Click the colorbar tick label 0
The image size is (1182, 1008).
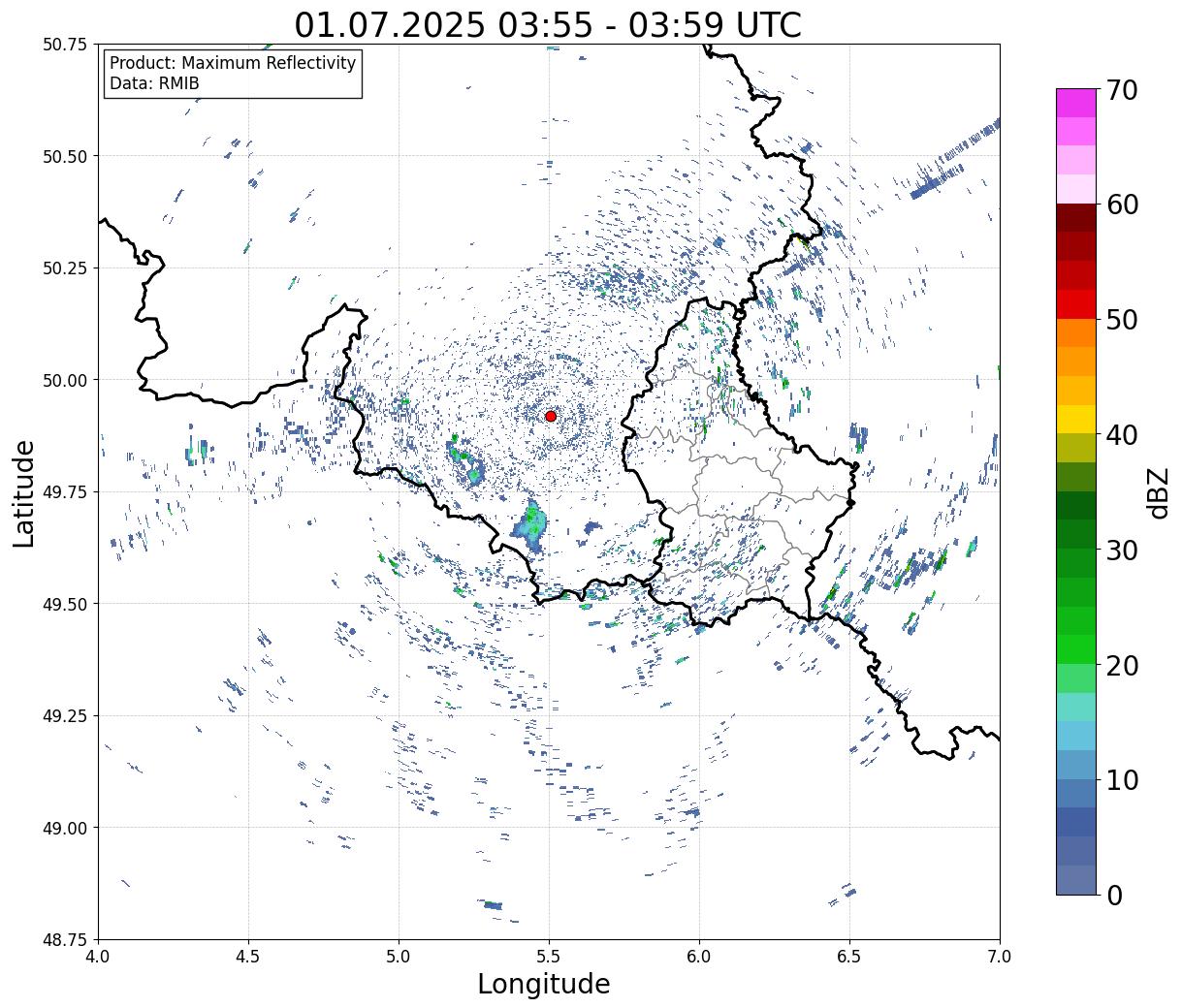pyautogui.click(x=1114, y=895)
